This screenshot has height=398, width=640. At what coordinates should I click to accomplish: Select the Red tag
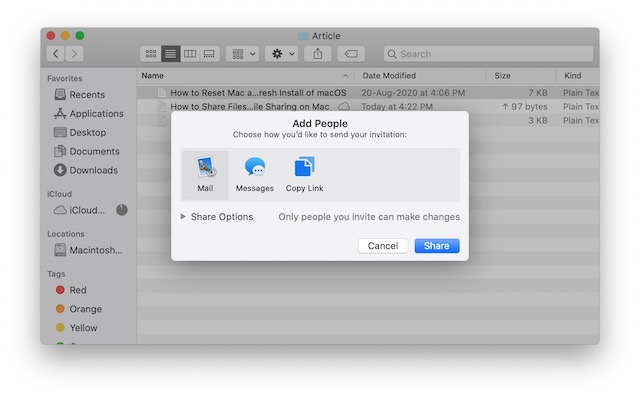pyautogui.click(x=71, y=290)
